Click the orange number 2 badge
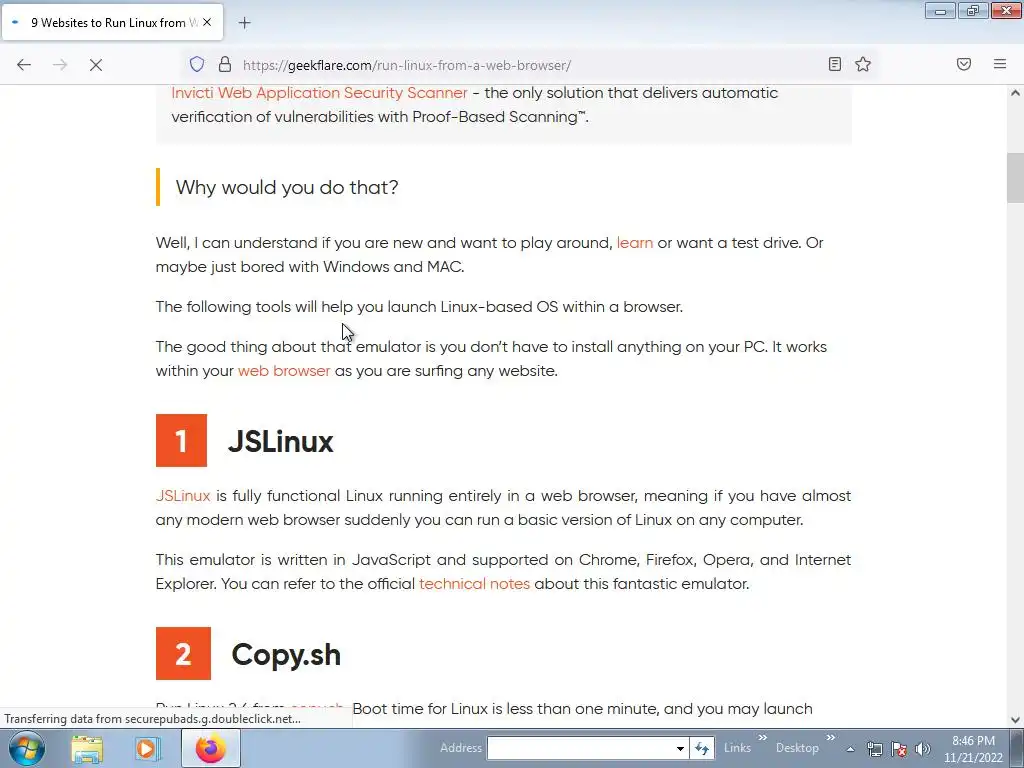The height and width of the screenshot is (768, 1024). click(x=183, y=654)
